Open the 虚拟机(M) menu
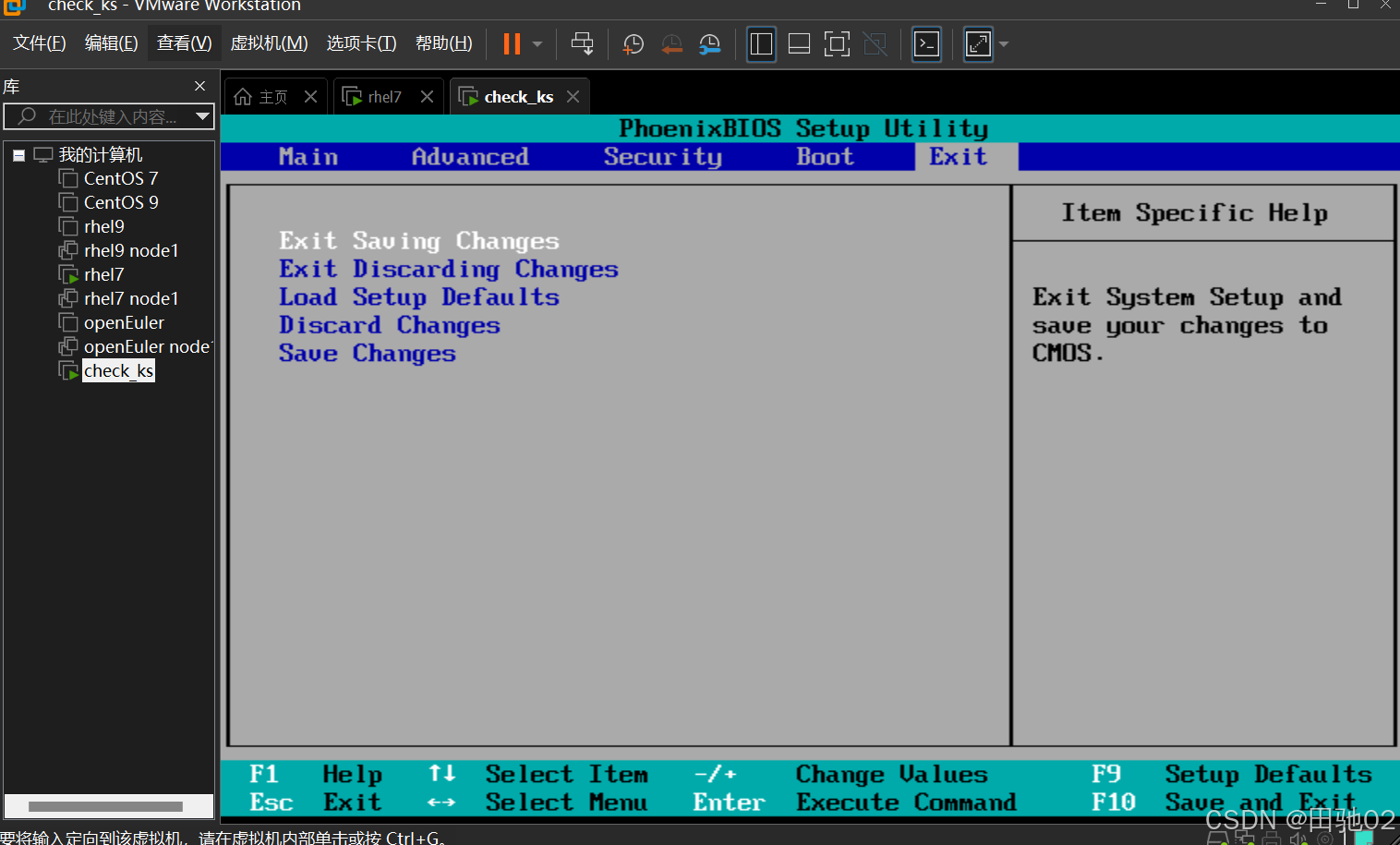The image size is (1400, 845). pos(269,43)
